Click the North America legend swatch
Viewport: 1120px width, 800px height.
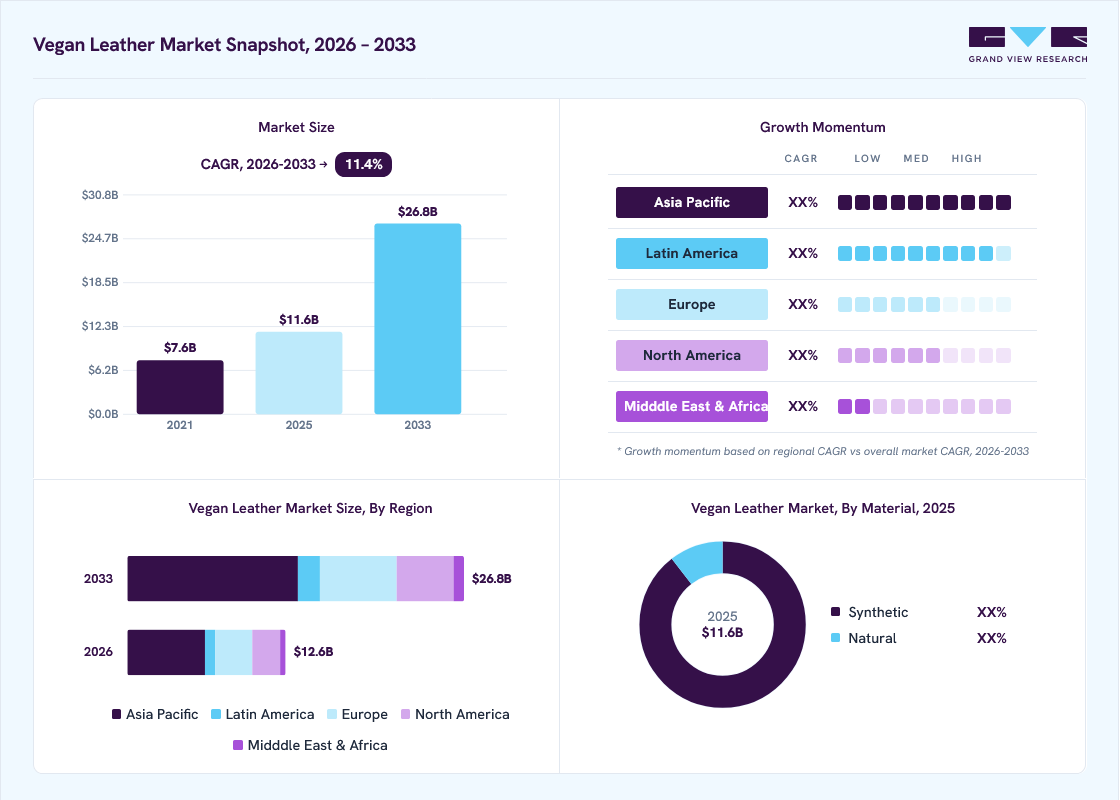tap(406, 714)
